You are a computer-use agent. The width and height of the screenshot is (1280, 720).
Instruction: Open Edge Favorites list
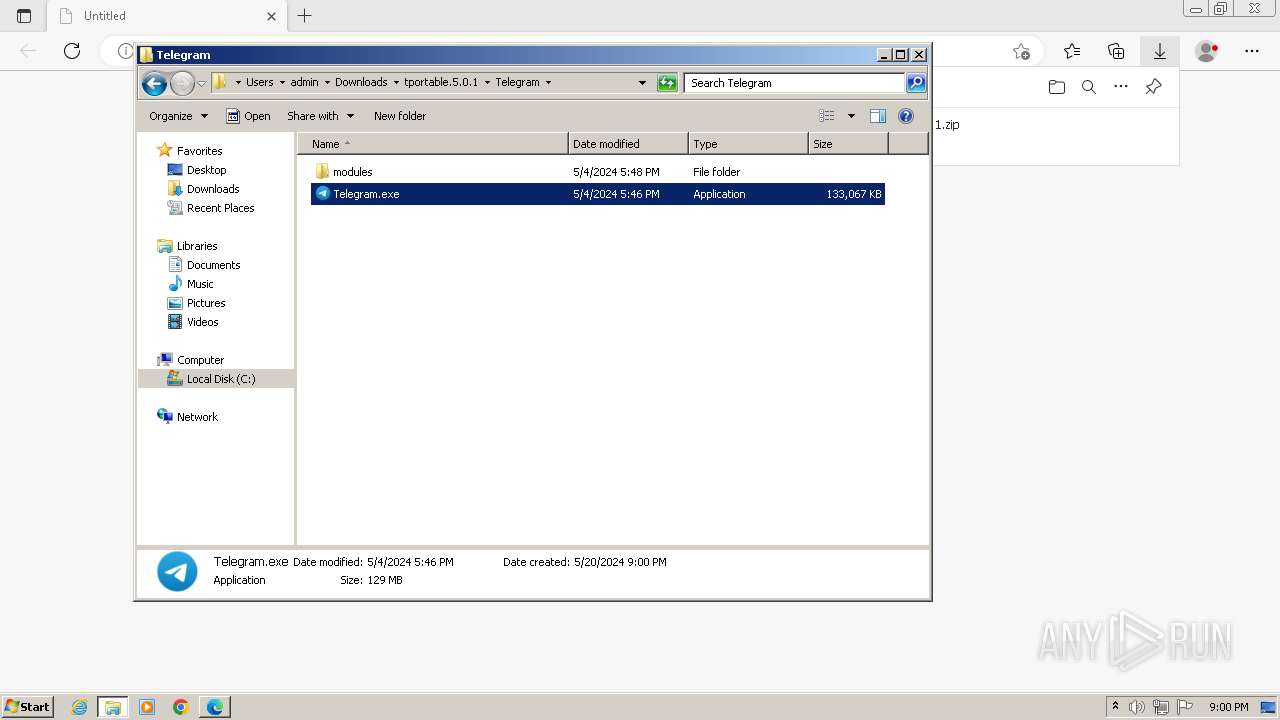click(x=1072, y=51)
